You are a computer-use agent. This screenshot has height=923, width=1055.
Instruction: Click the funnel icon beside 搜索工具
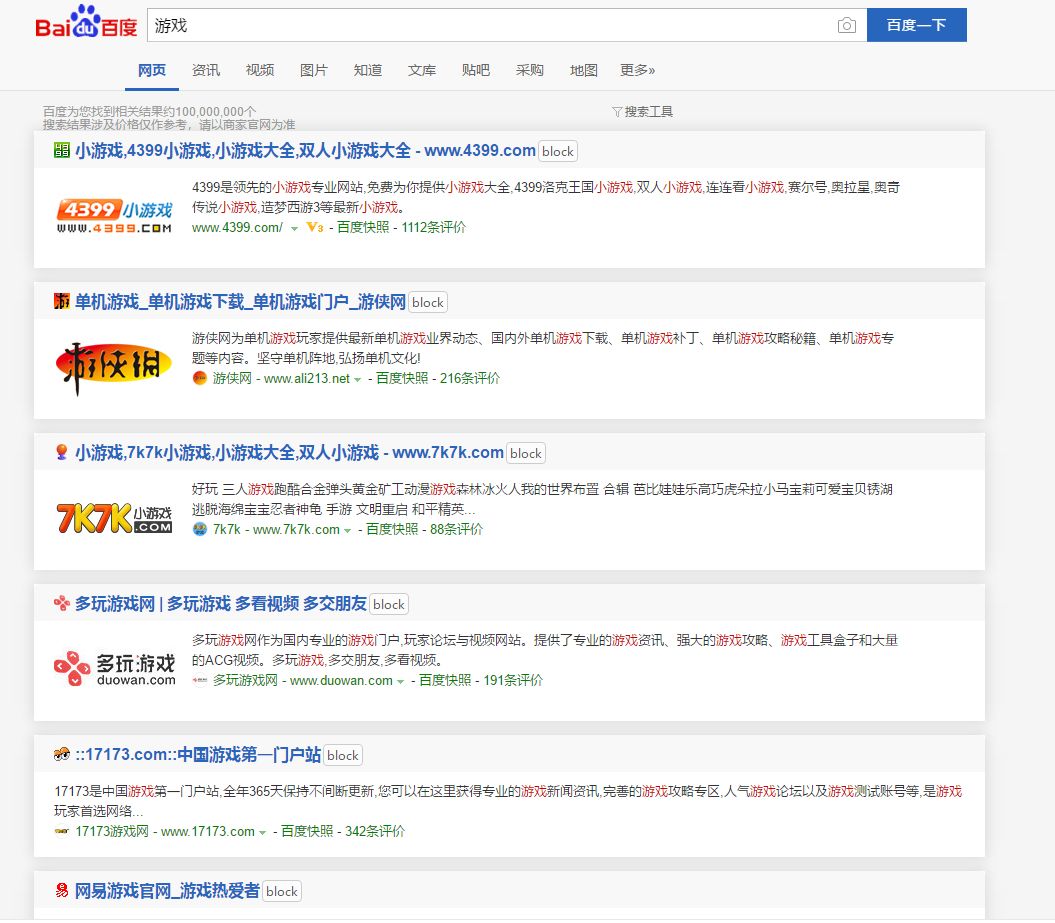coord(616,112)
